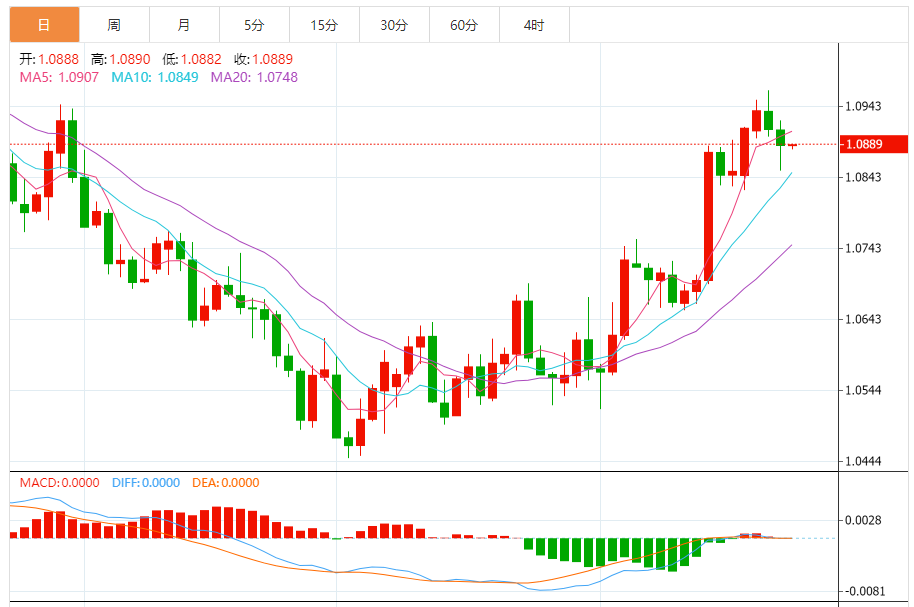Click the 1.0544 price axis label
This screenshot has width=914, height=607.
pos(863,390)
